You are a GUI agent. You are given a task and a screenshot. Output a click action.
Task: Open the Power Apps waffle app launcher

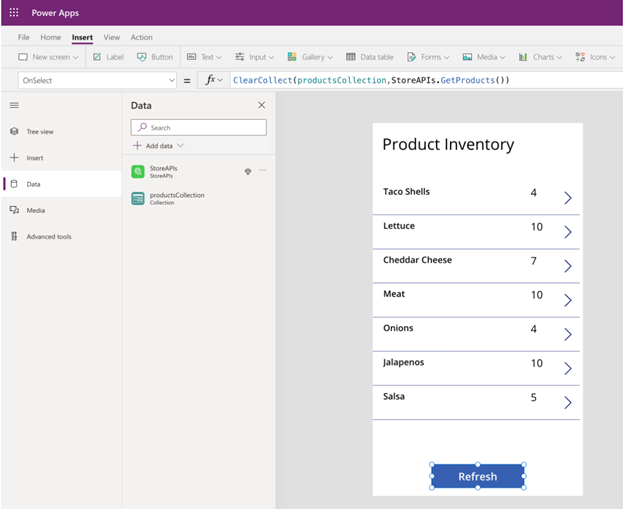pos(14,13)
